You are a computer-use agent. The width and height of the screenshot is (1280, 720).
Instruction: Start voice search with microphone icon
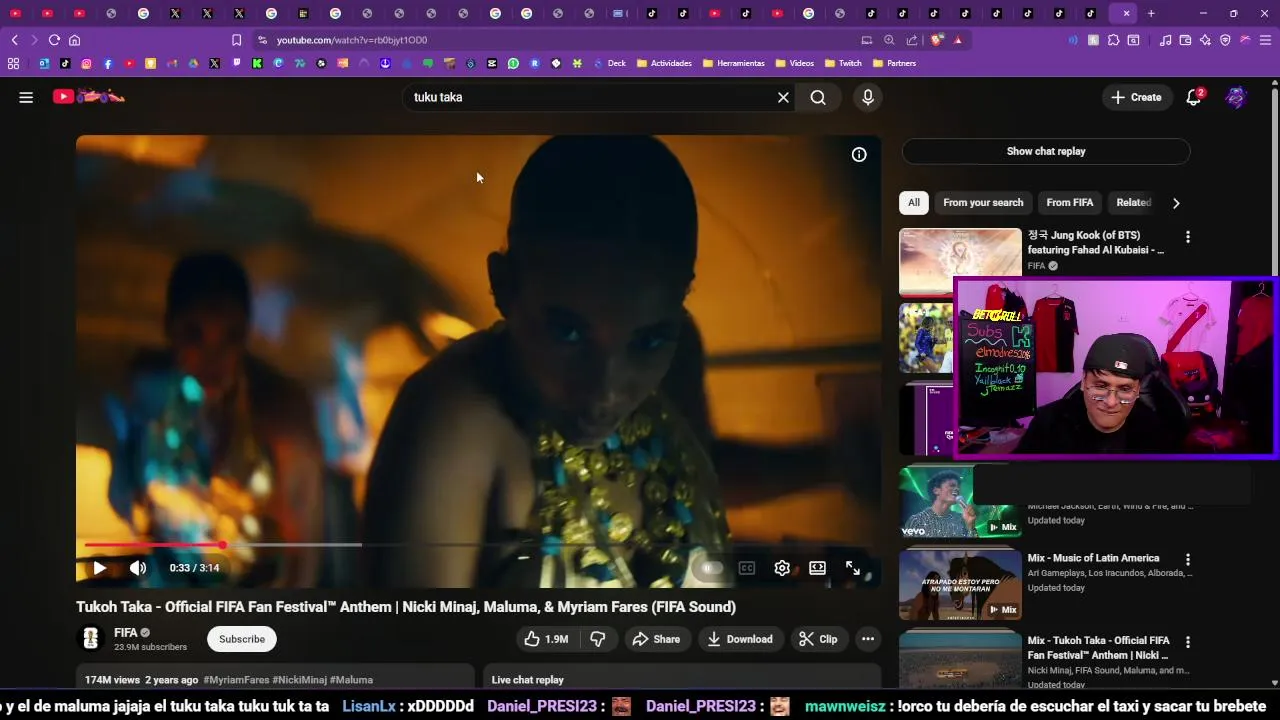pos(868,97)
